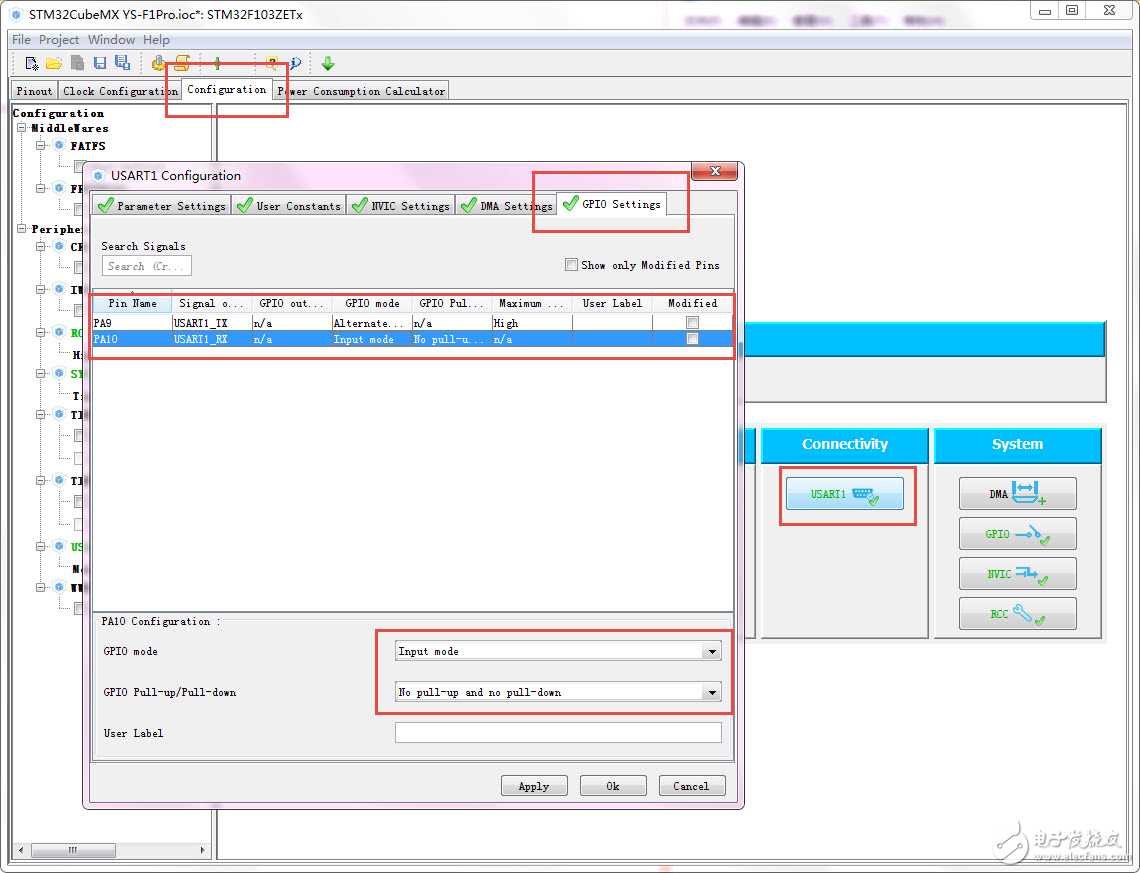Click the Generate Report scroll icon
This screenshot has height=873, width=1140.
[182, 63]
